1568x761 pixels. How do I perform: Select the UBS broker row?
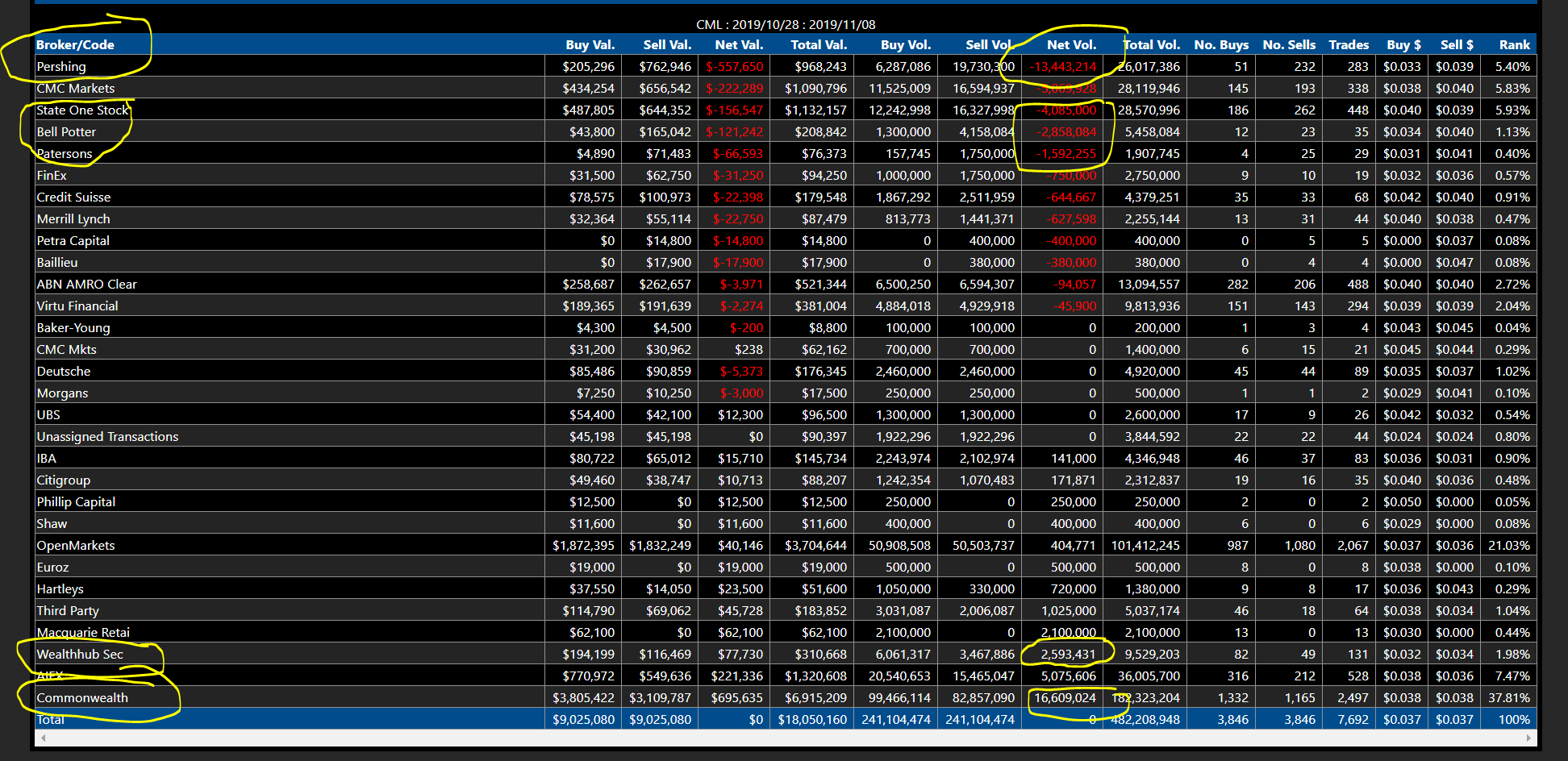coord(786,414)
